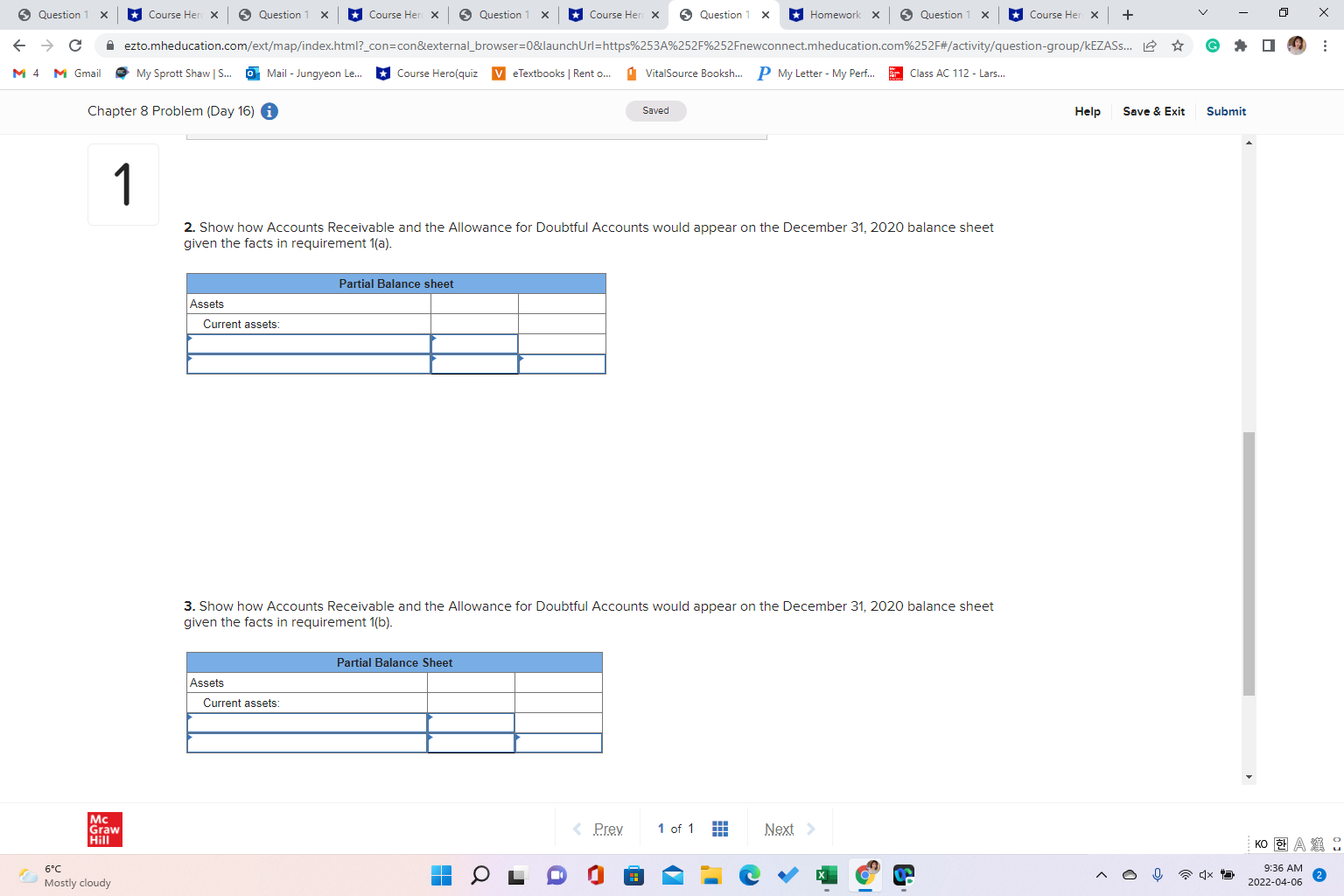Open Microsoft Store from the taskbar
The height and width of the screenshot is (896, 1344).
coord(634,875)
